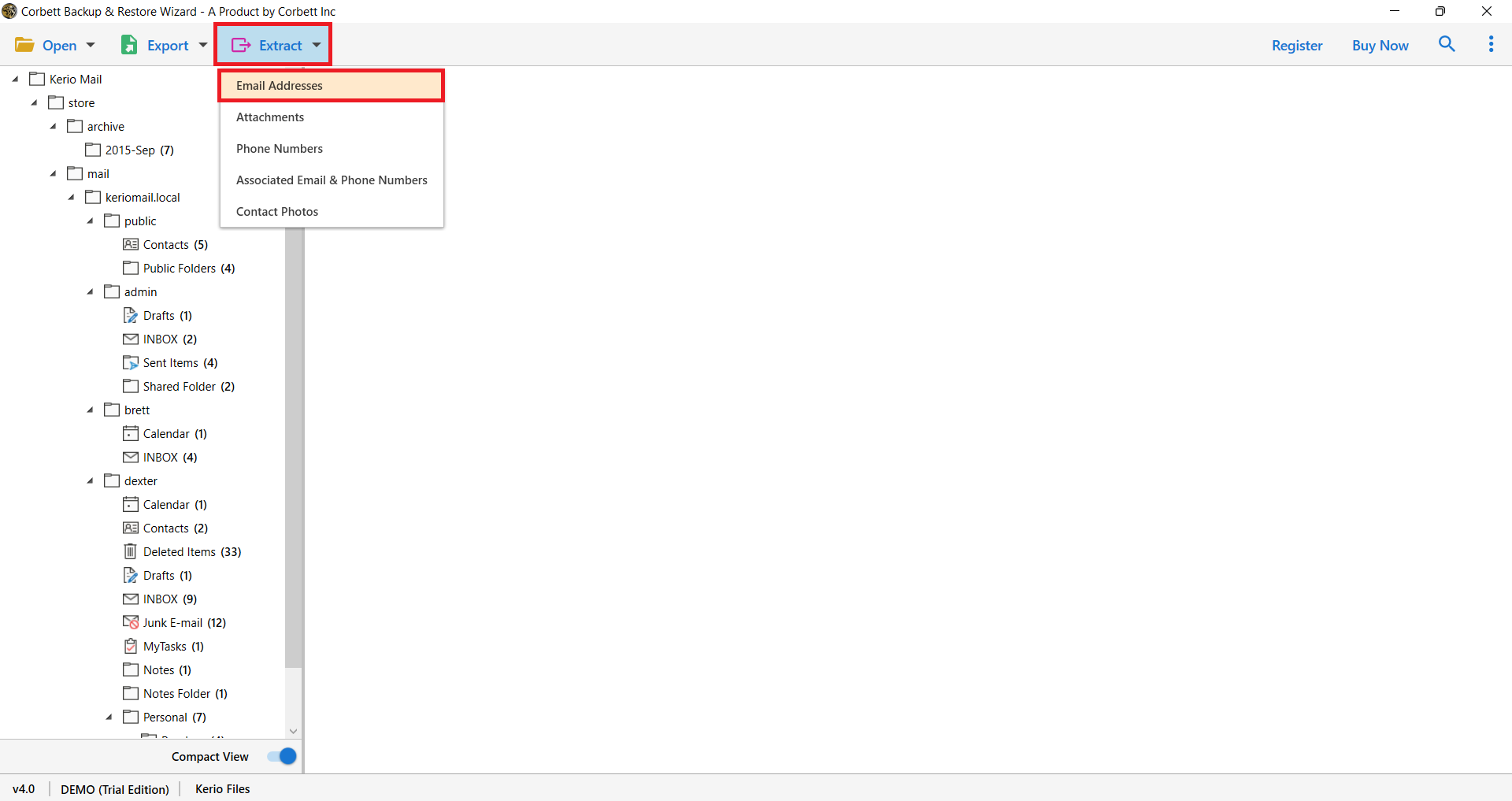This screenshot has height=801, width=1512.
Task: Collapse the keriomail.local node
Action: click(x=71, y=197)
